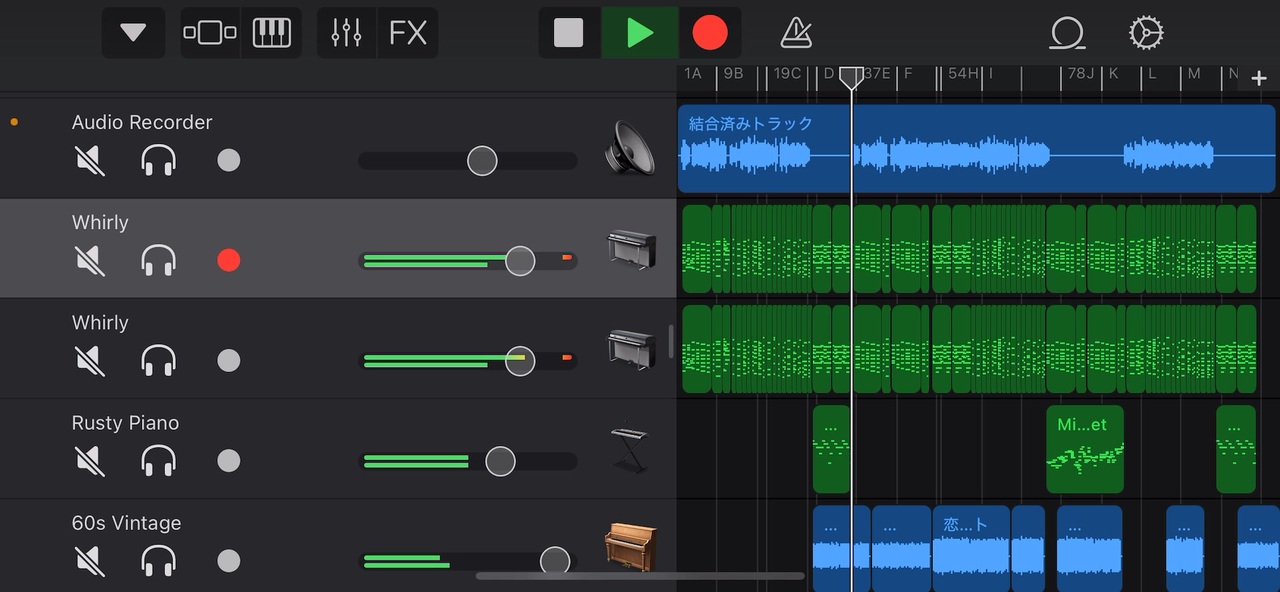Tap the 60s Vintage upright piano icon
Screen dimensions: 1280x592
(x=631, y=548)
